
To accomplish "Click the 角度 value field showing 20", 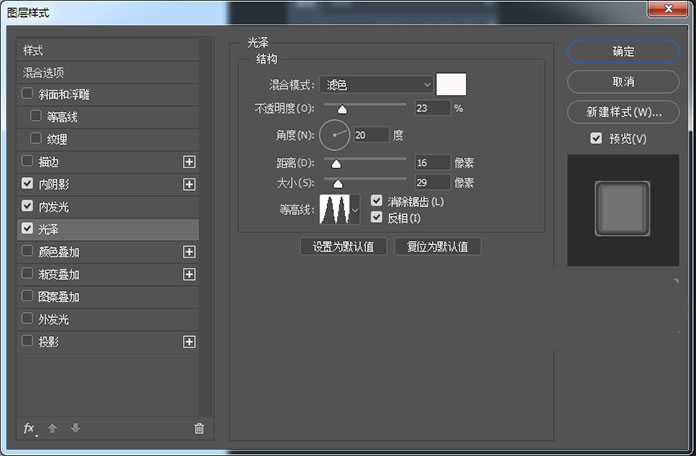I will point(371,135).
